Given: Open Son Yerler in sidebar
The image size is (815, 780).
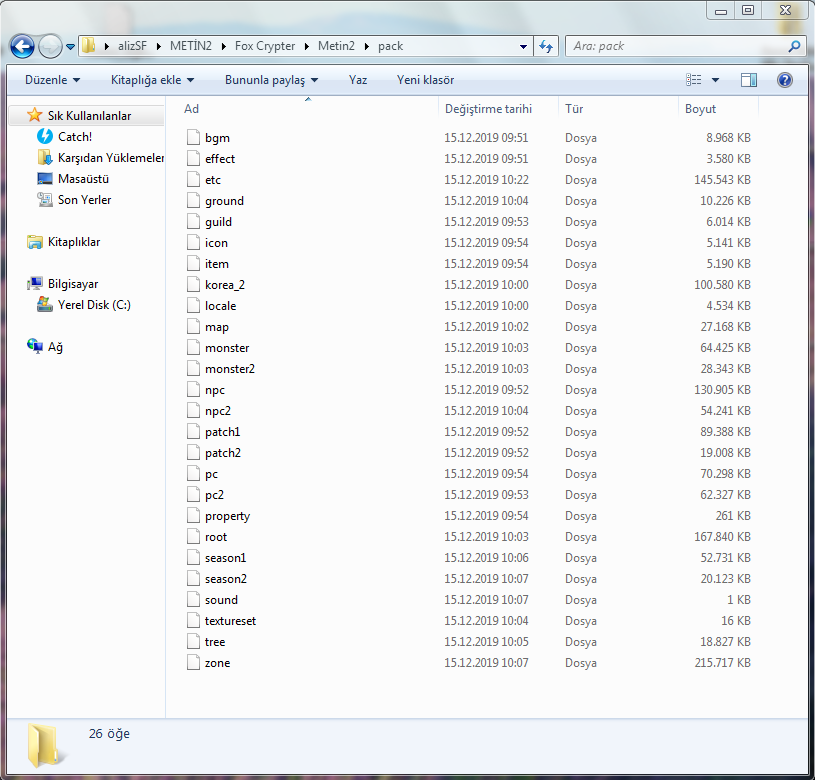Looking at the screenshot, I should pyautogui.click(x=84, y=200).
